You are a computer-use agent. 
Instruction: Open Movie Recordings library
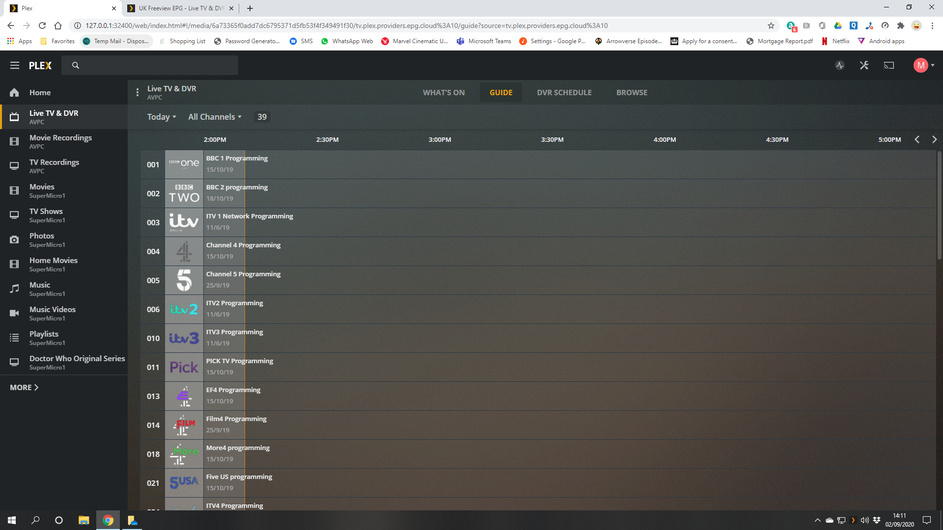point(64,141)
